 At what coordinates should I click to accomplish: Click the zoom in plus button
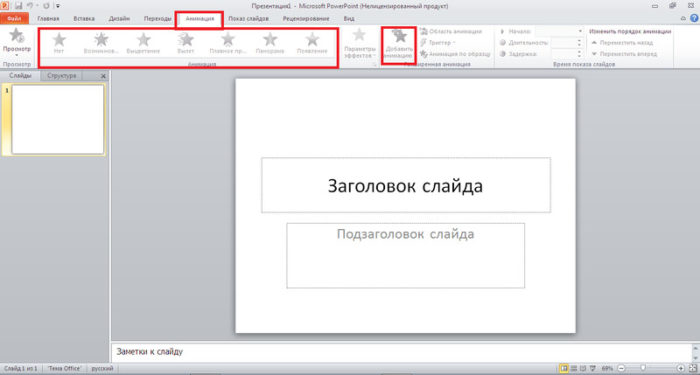pos(681,369)
